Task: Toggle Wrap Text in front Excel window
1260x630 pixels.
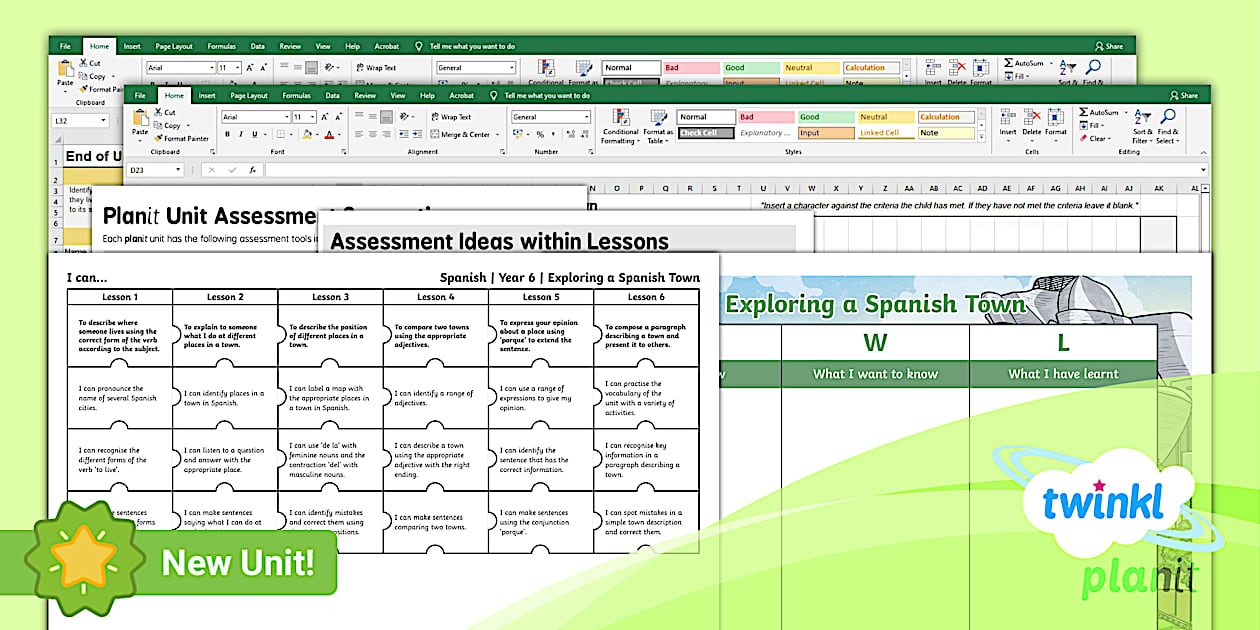Action: 450,117
